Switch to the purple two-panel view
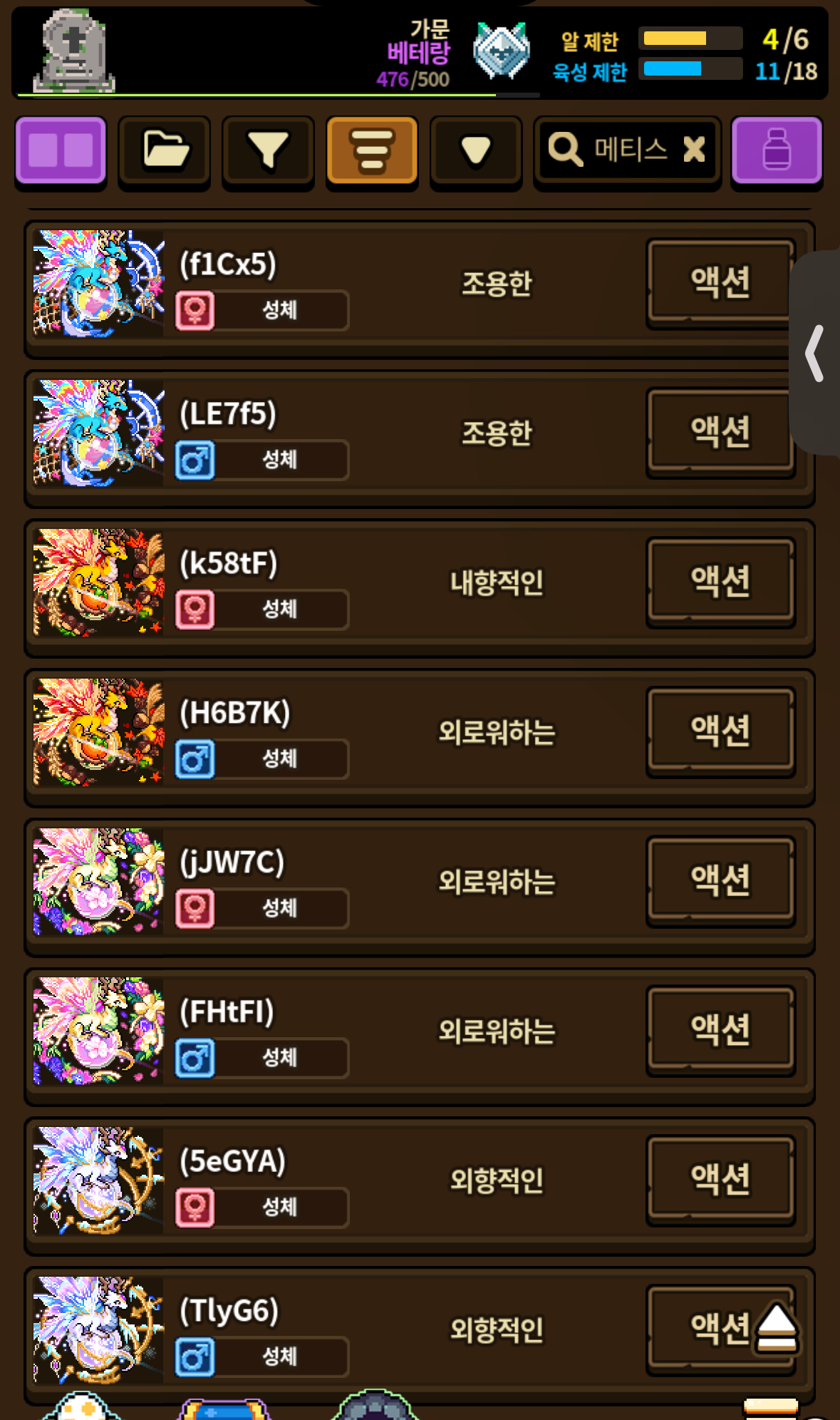This screenshot has height=1420, width=840. tap(61, 151)
